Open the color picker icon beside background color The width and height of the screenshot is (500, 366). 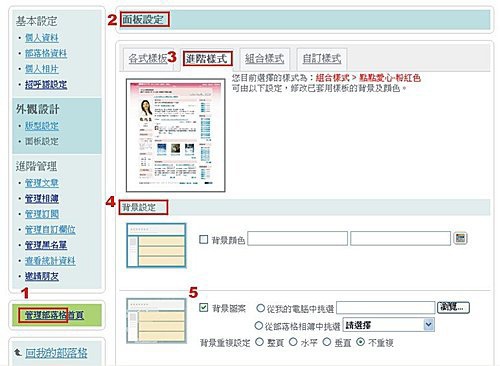coord(460,238)
